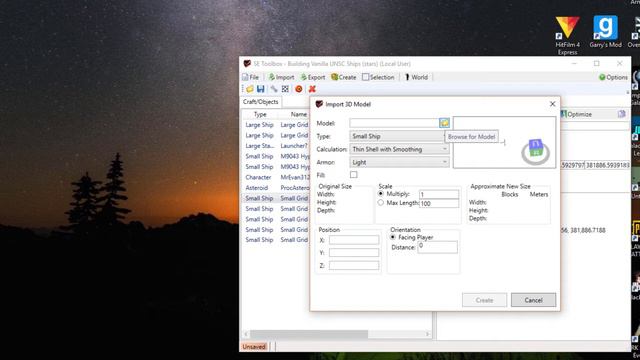
Task: Click the icon right of Optimize
Action: click(x=621, y=114)
